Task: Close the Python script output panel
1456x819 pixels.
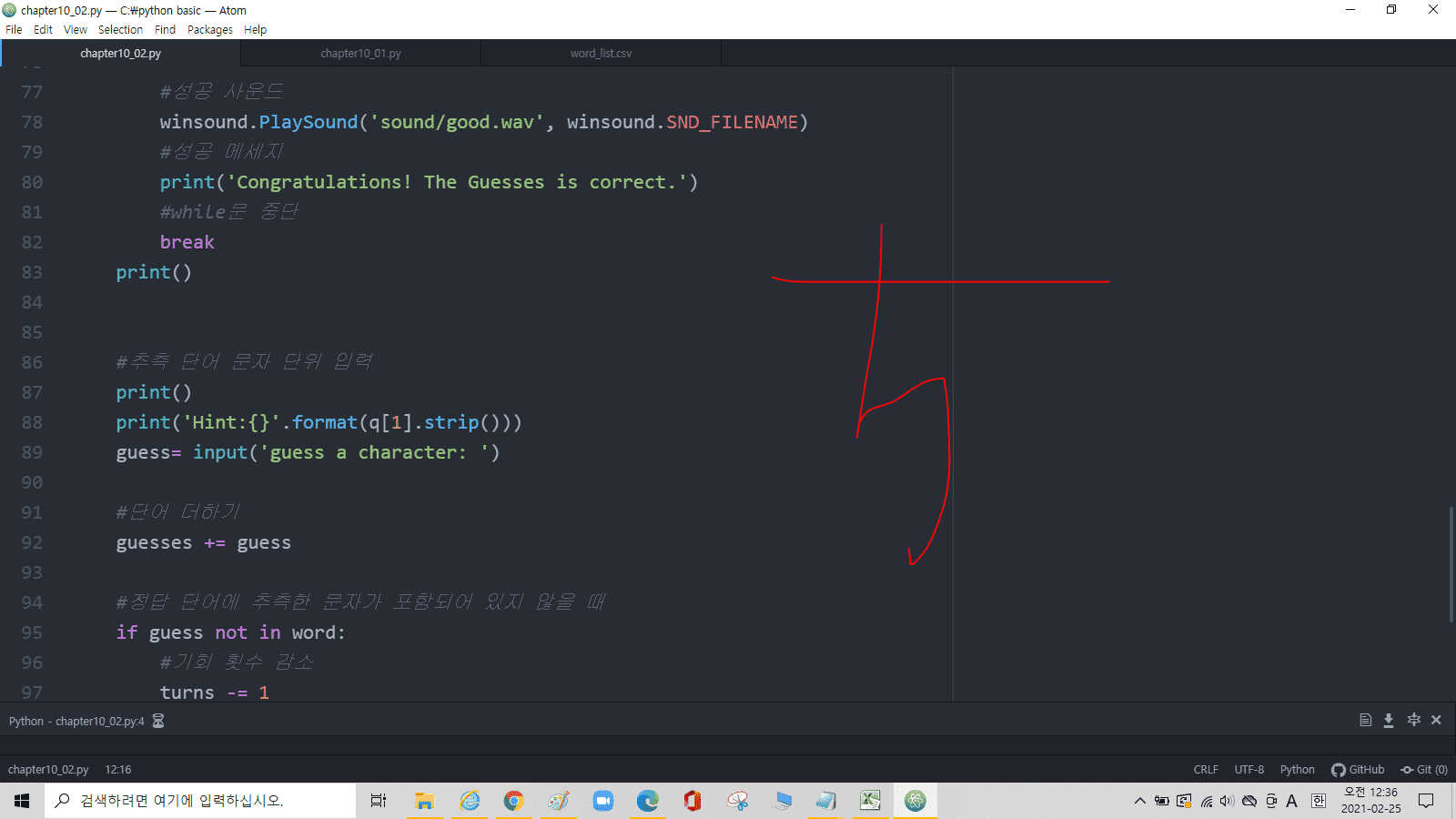Action: click(1436, 720)
